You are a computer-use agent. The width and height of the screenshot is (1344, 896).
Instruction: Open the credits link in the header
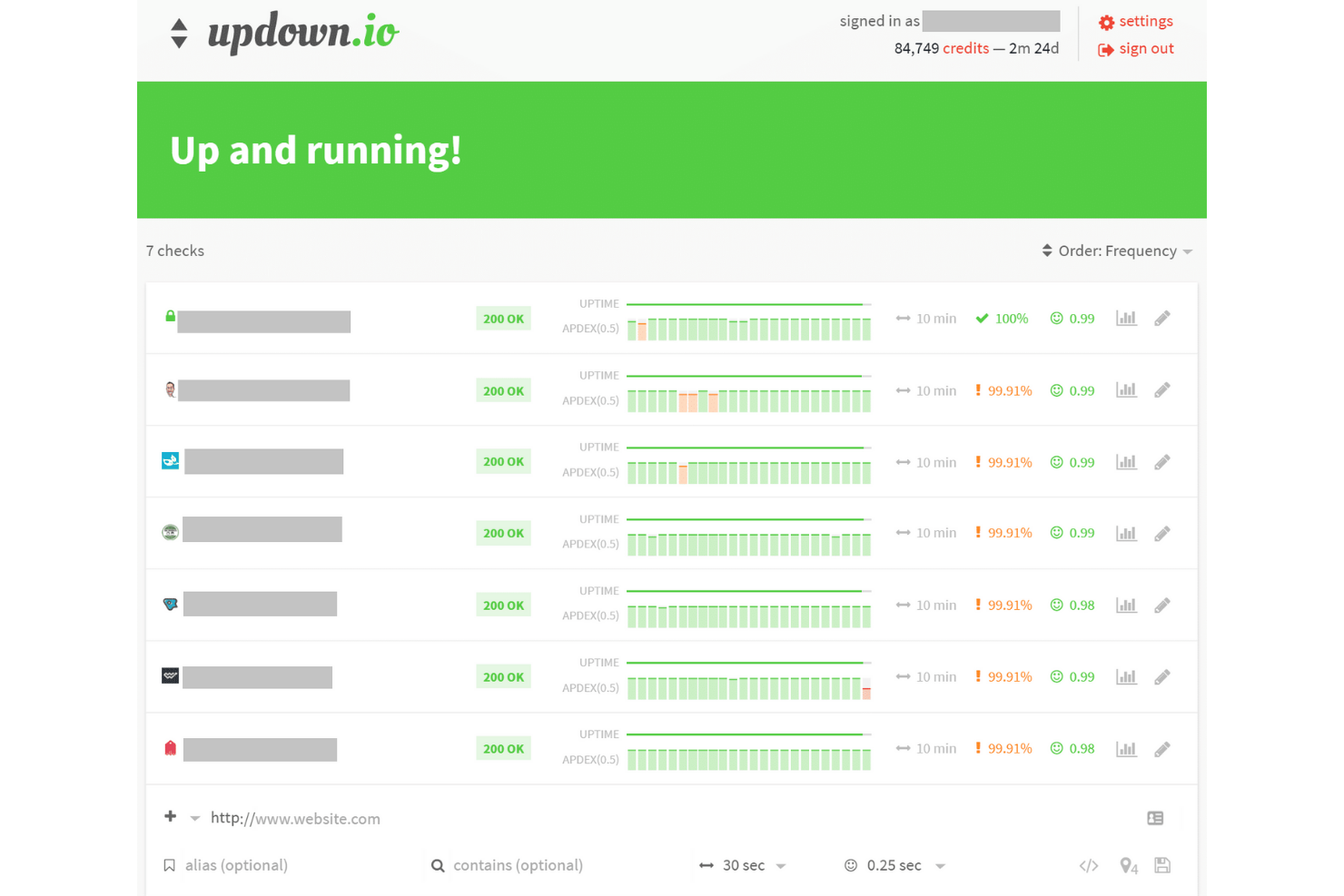point(965,48)
